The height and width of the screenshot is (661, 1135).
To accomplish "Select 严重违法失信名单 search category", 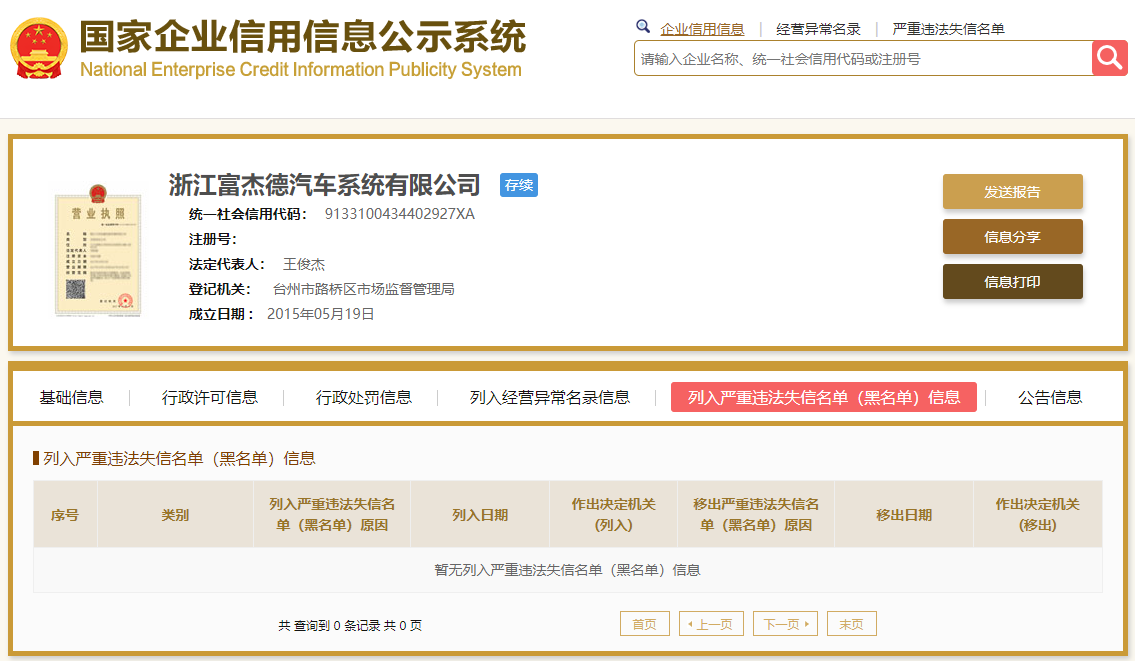I will 948,29.
